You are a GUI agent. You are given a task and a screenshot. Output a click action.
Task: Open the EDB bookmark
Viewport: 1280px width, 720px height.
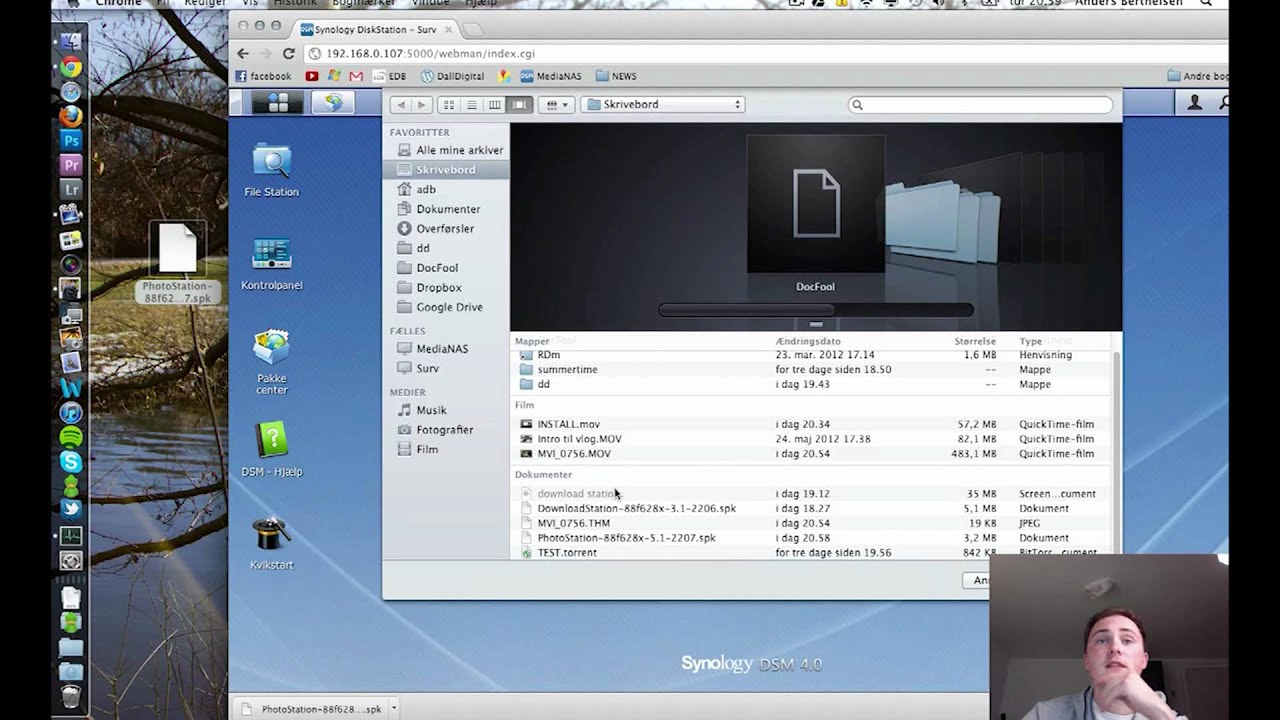click(390, 76)
